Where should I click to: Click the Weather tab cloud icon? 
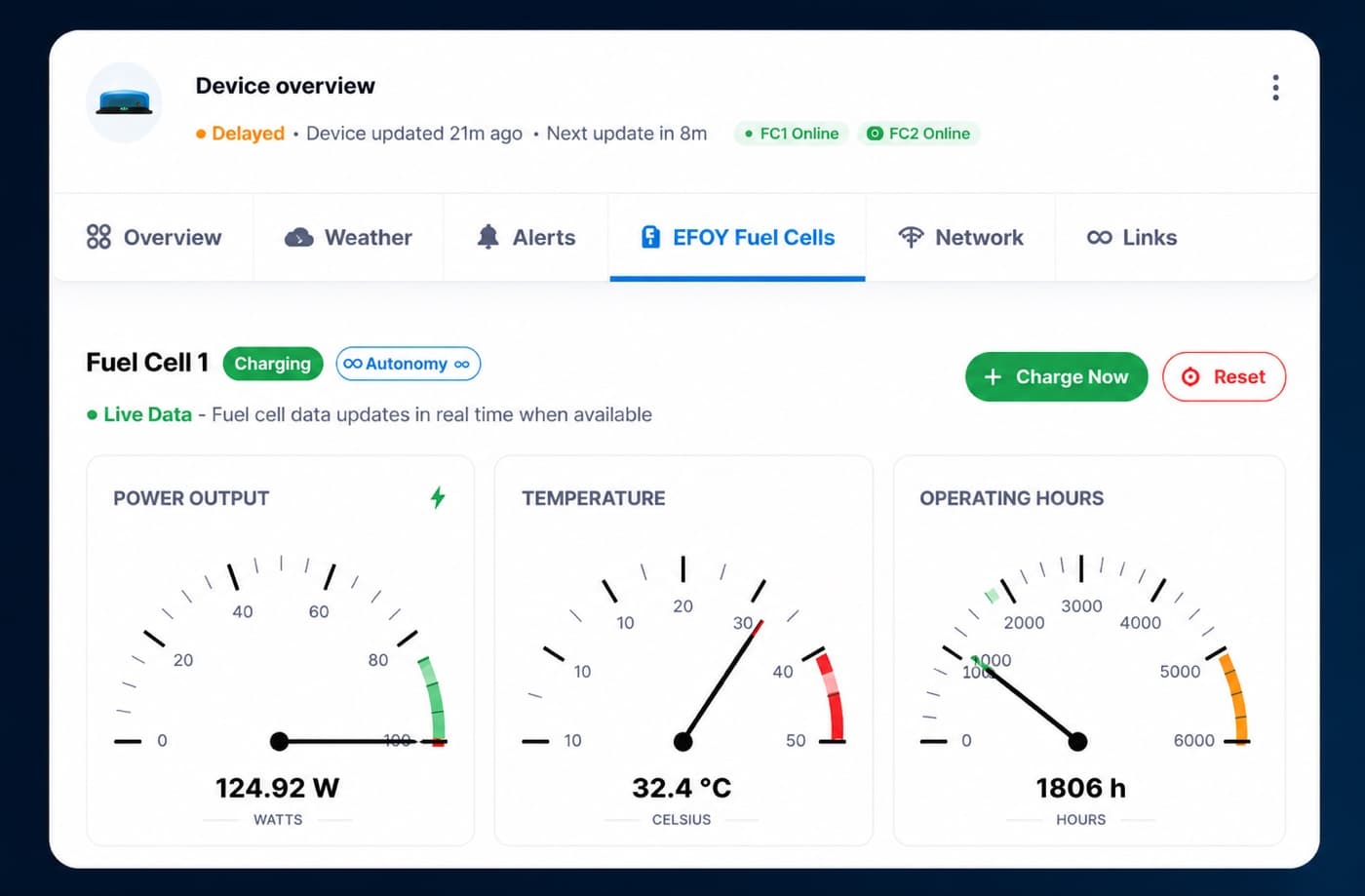[298, 237]
